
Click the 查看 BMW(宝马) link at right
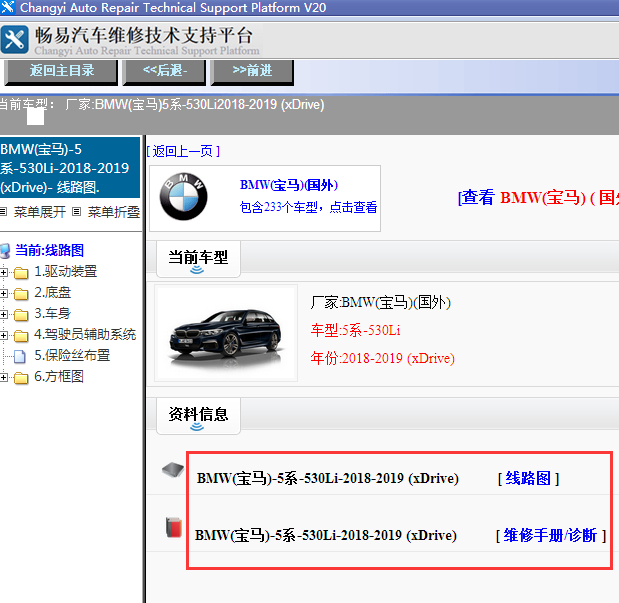(x=538, y=197)
